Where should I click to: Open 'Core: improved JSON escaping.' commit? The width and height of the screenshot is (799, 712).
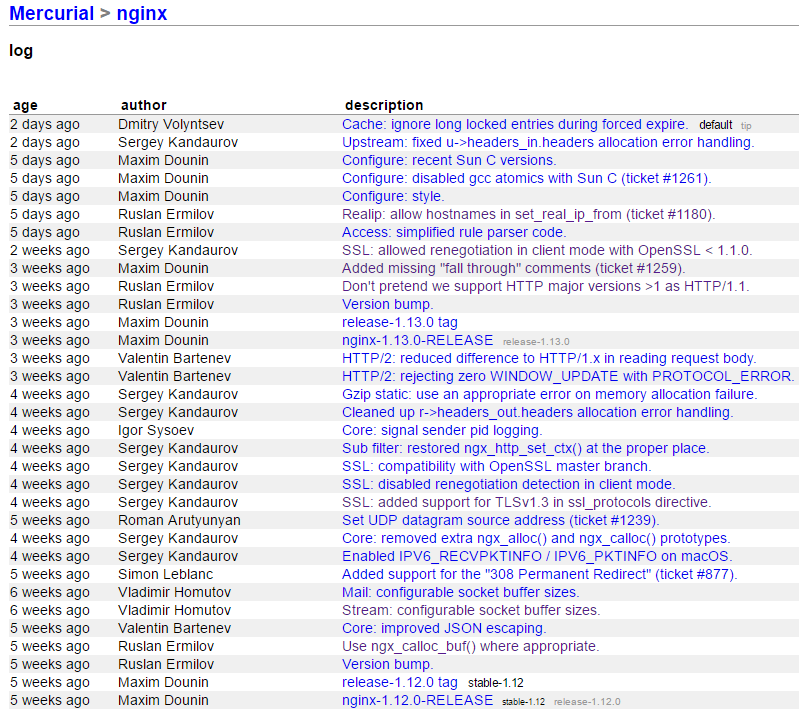coord(444,628)
